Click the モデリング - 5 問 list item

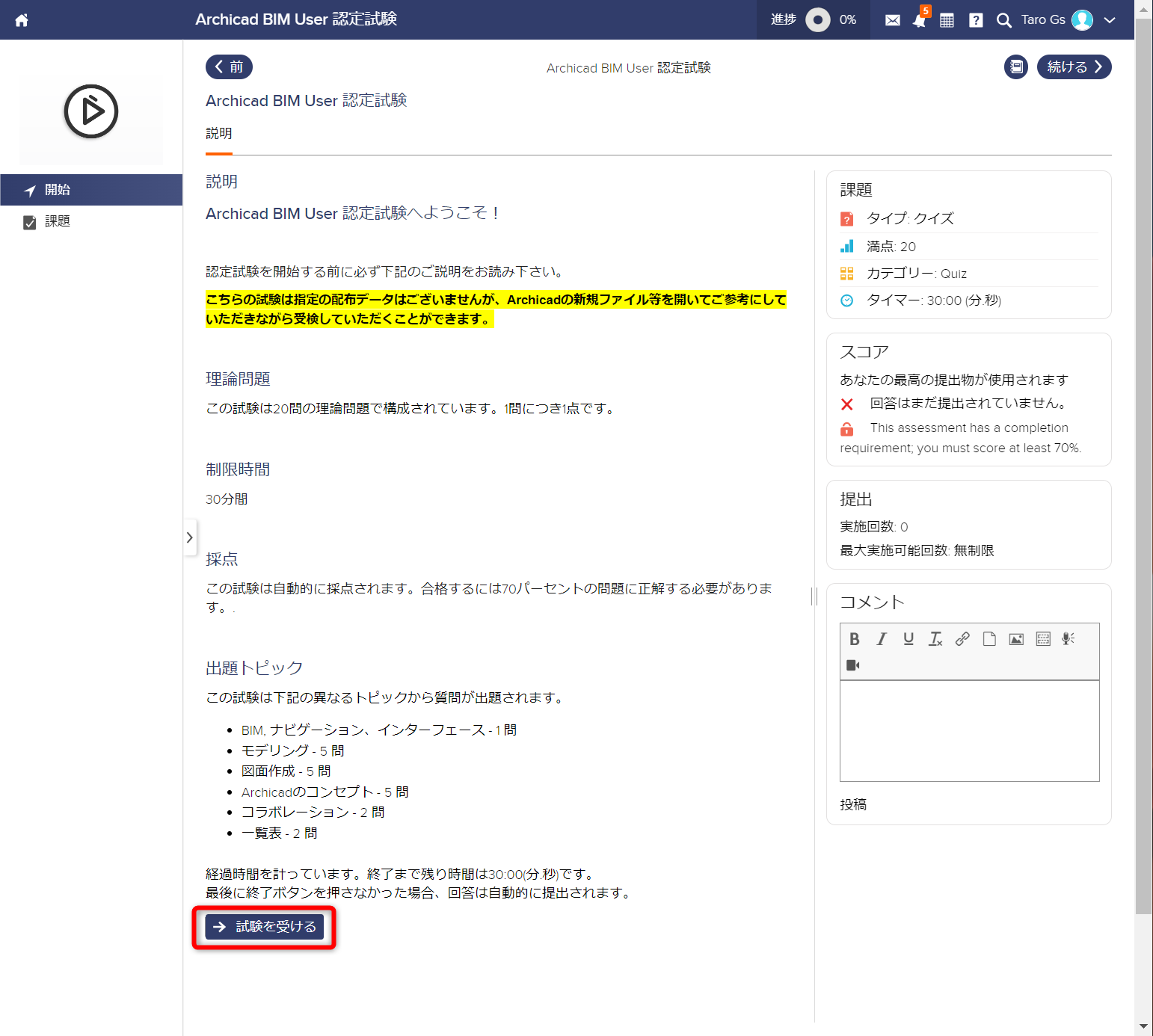(x=292, y=750)
